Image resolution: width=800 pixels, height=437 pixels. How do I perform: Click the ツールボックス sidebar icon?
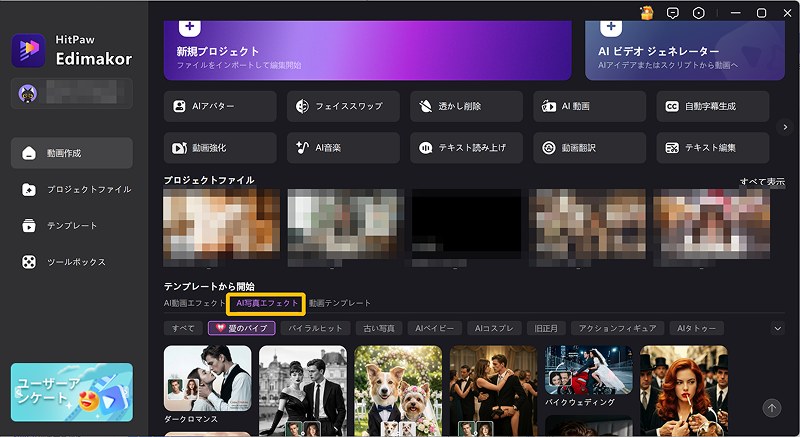(29, 262)
